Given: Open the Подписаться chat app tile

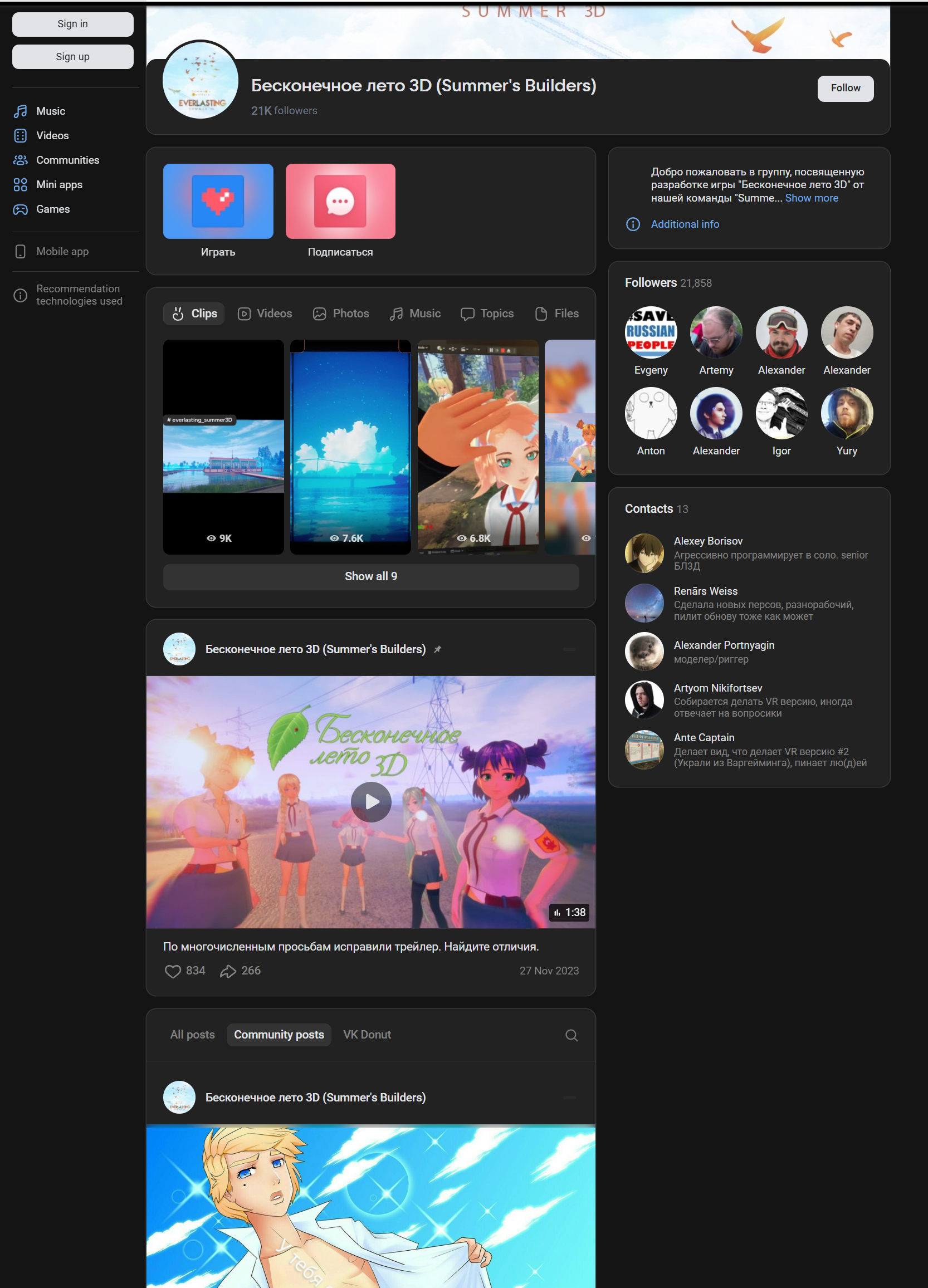Looking at the screenshot, I should tap(340, 202).
